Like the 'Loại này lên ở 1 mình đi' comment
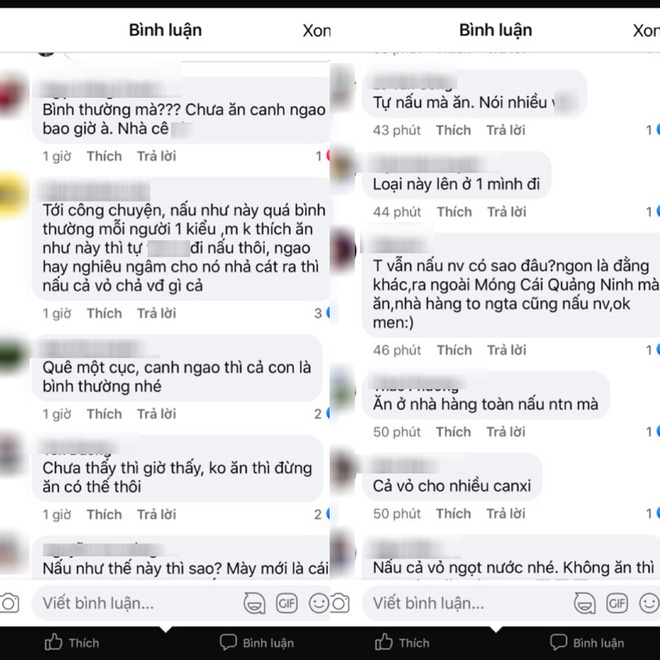This screenshot has width=660, height=660. pos(454,212)
